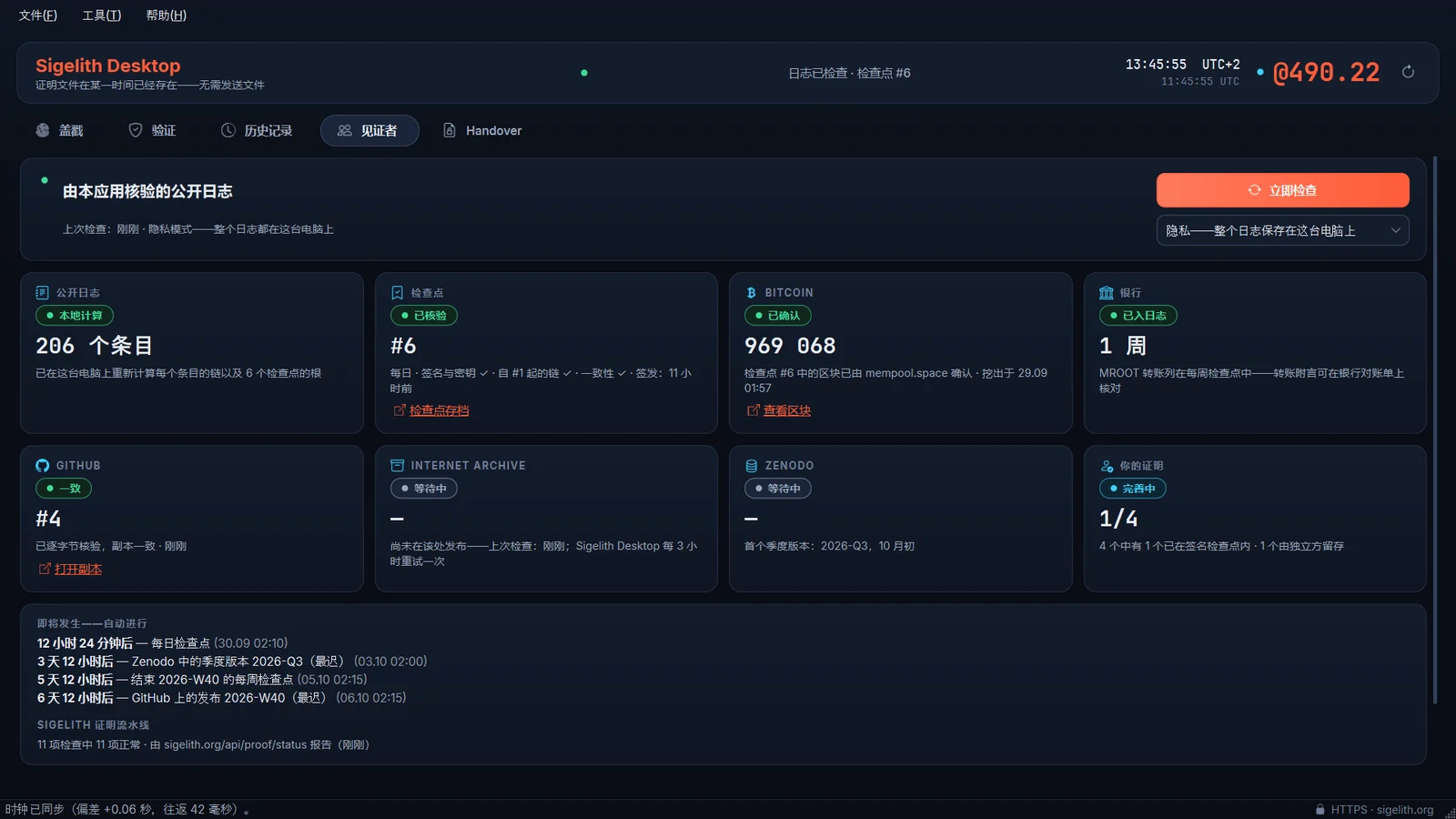
Task: Open the 历史记录 tab
Action: click(x=257, y=130)
